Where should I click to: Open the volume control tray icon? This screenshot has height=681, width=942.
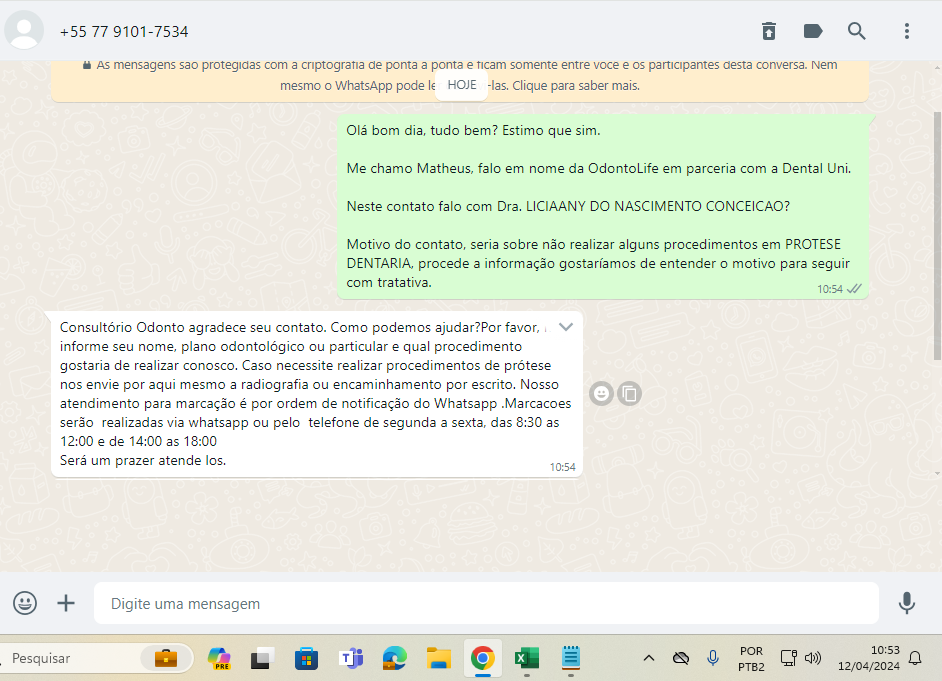tap(813, 658)
